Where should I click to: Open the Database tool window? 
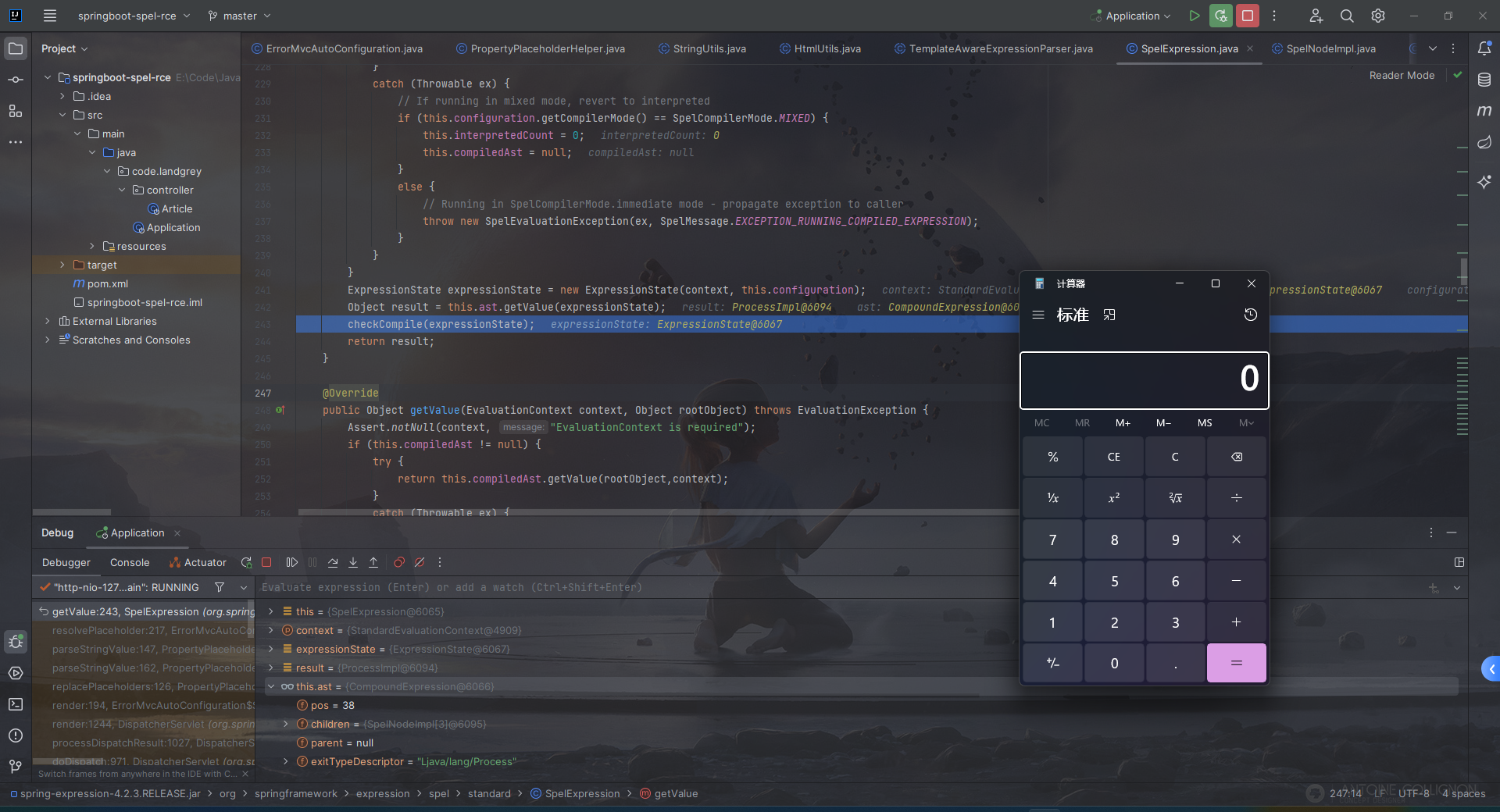pos(1484,80)
